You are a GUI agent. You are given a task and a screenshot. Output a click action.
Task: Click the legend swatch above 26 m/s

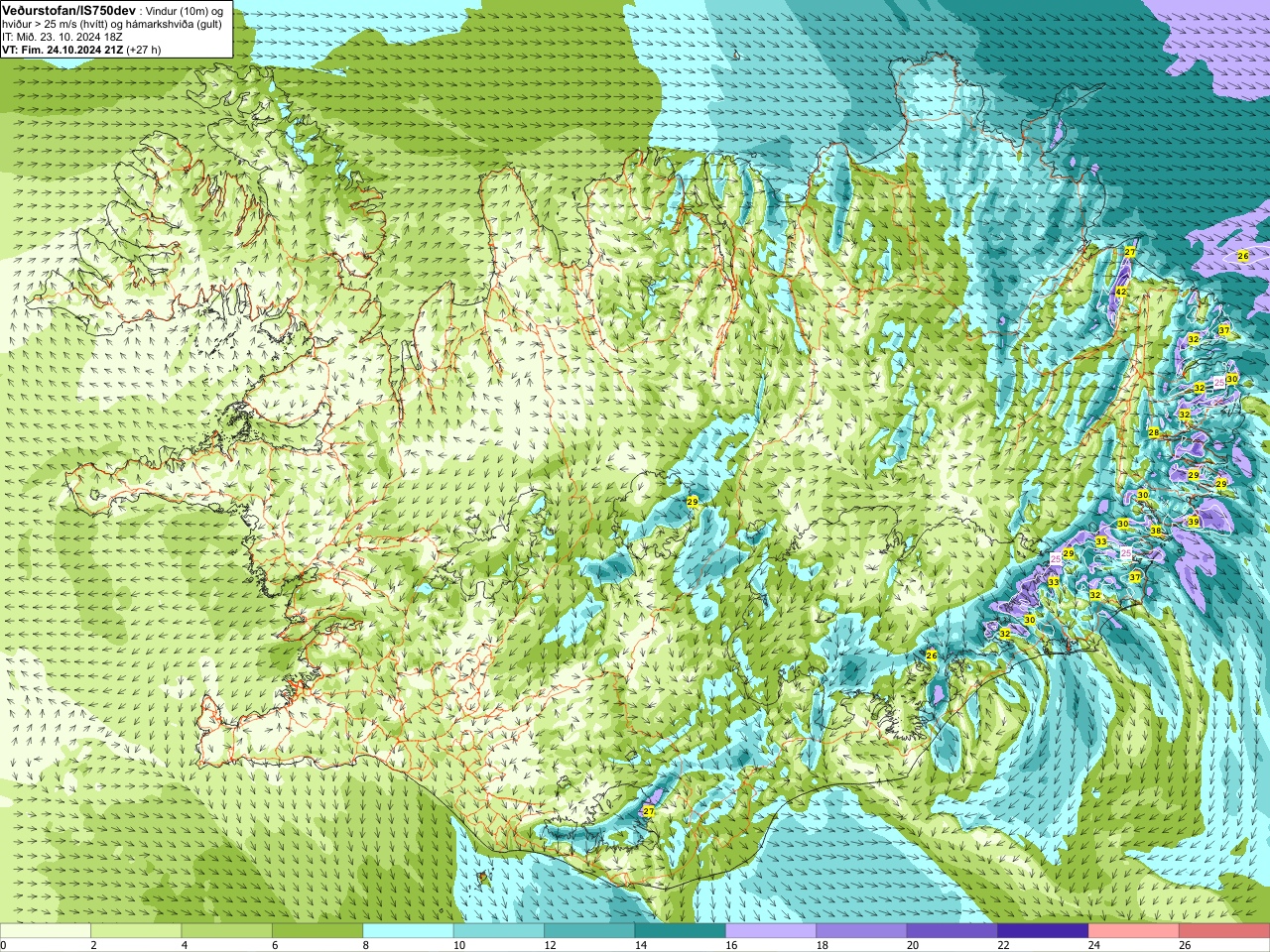1224,931
